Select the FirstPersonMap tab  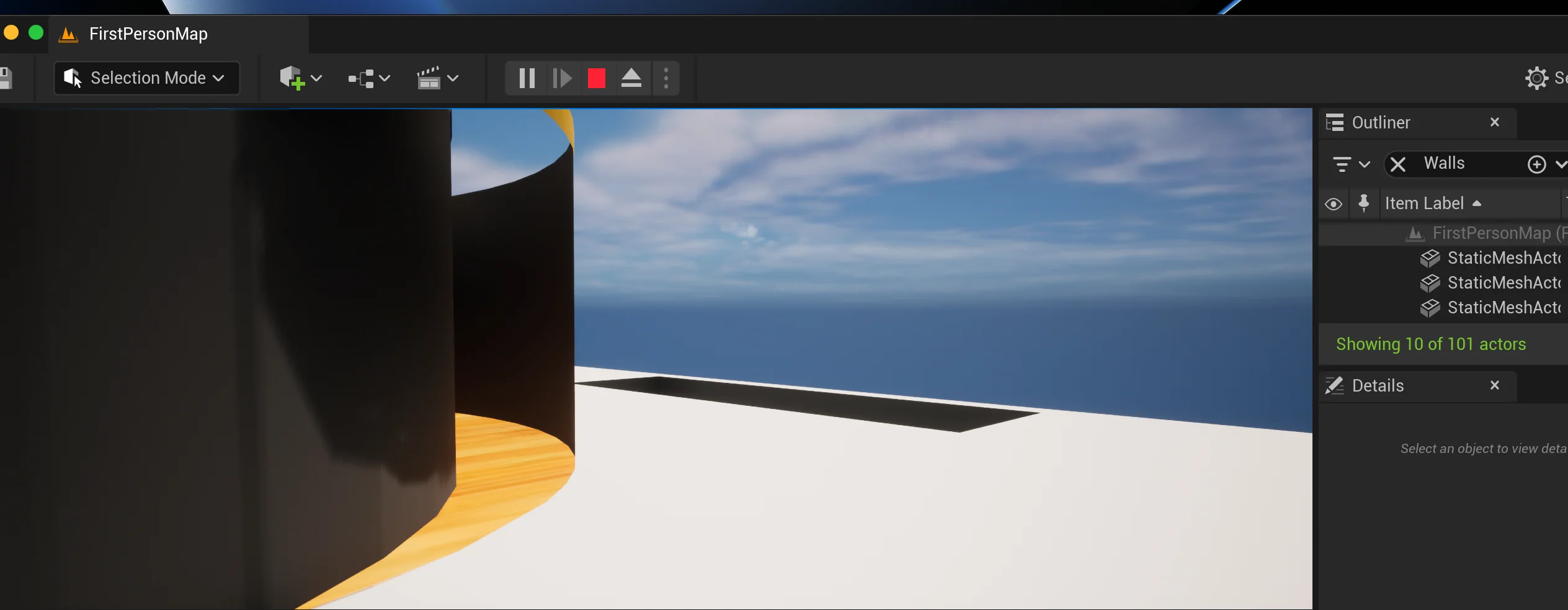(148, 34)
